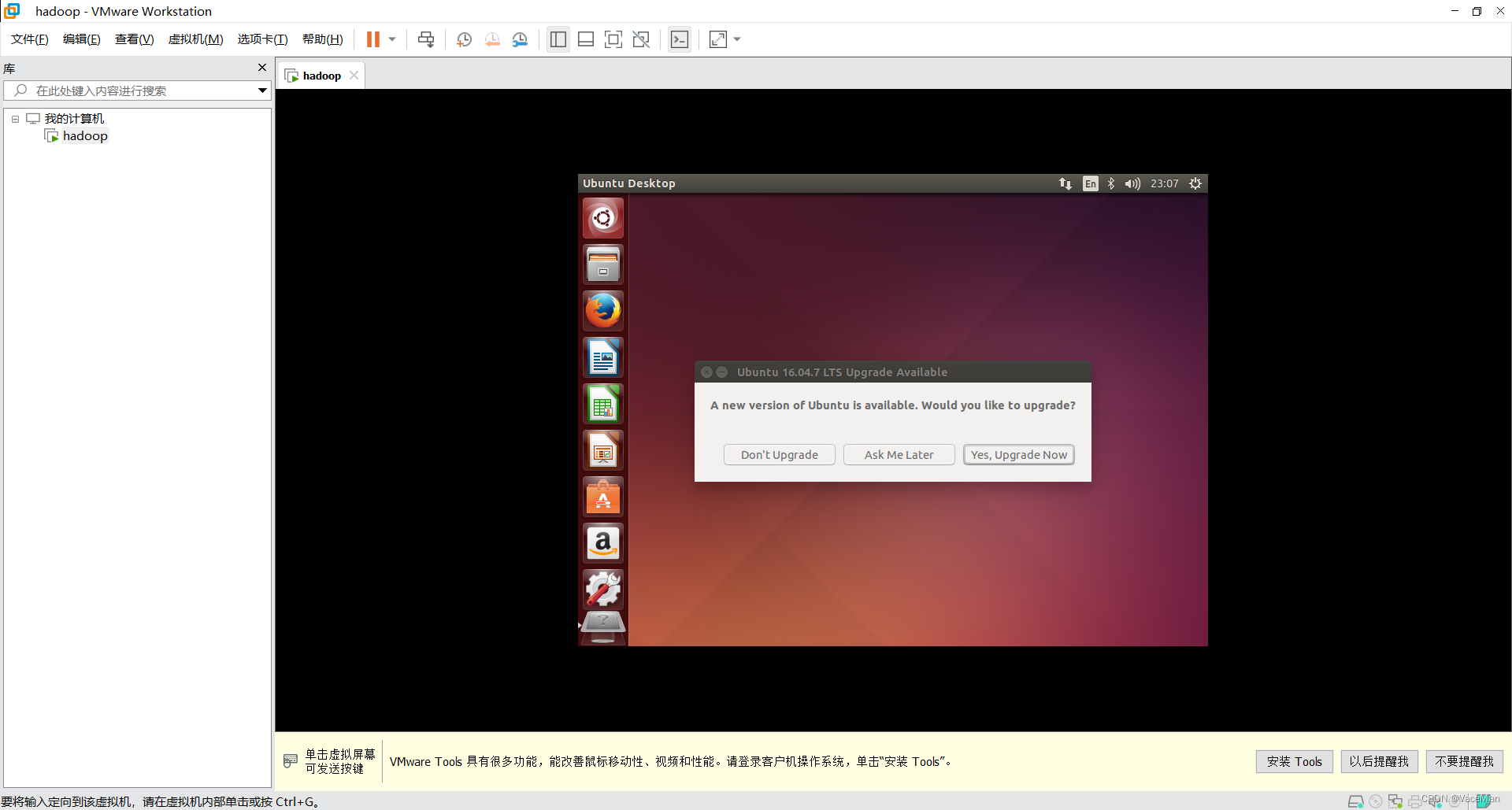Open Ubuntu Software Center from the launcher

(x=602, y=496)
